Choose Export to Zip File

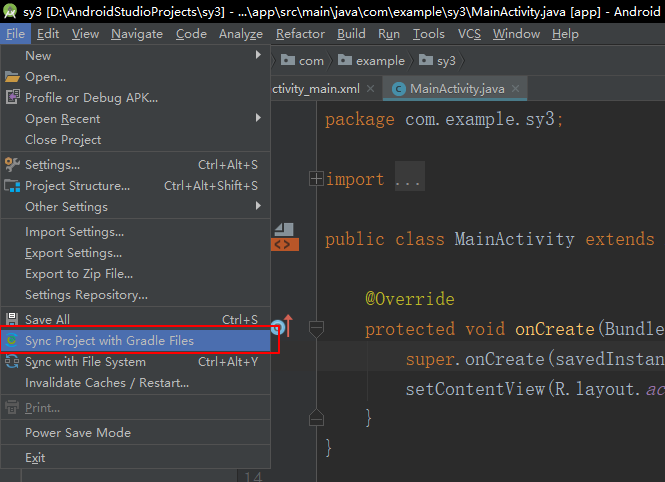pyautogui.click(x=135, y=274)
